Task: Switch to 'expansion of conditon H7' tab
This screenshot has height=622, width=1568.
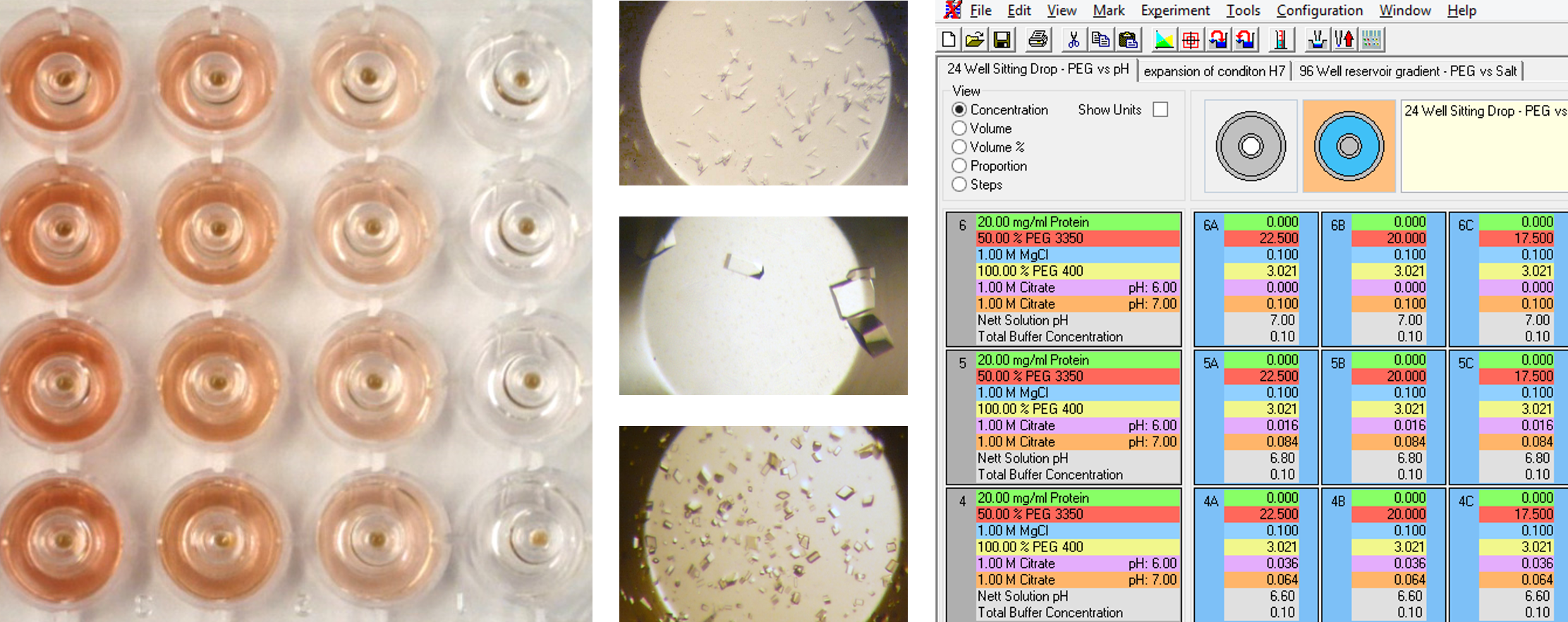Action: tap(1214, 71)
